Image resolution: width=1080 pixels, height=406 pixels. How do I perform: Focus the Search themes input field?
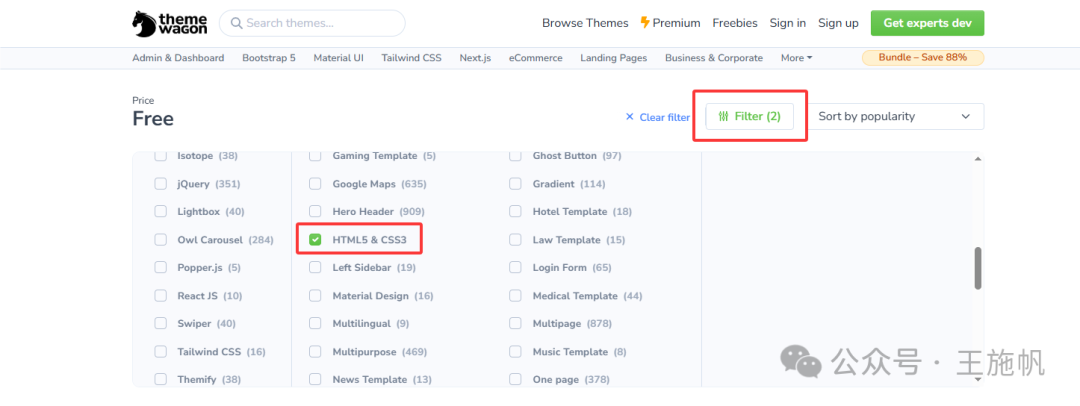tap(312, 23)
